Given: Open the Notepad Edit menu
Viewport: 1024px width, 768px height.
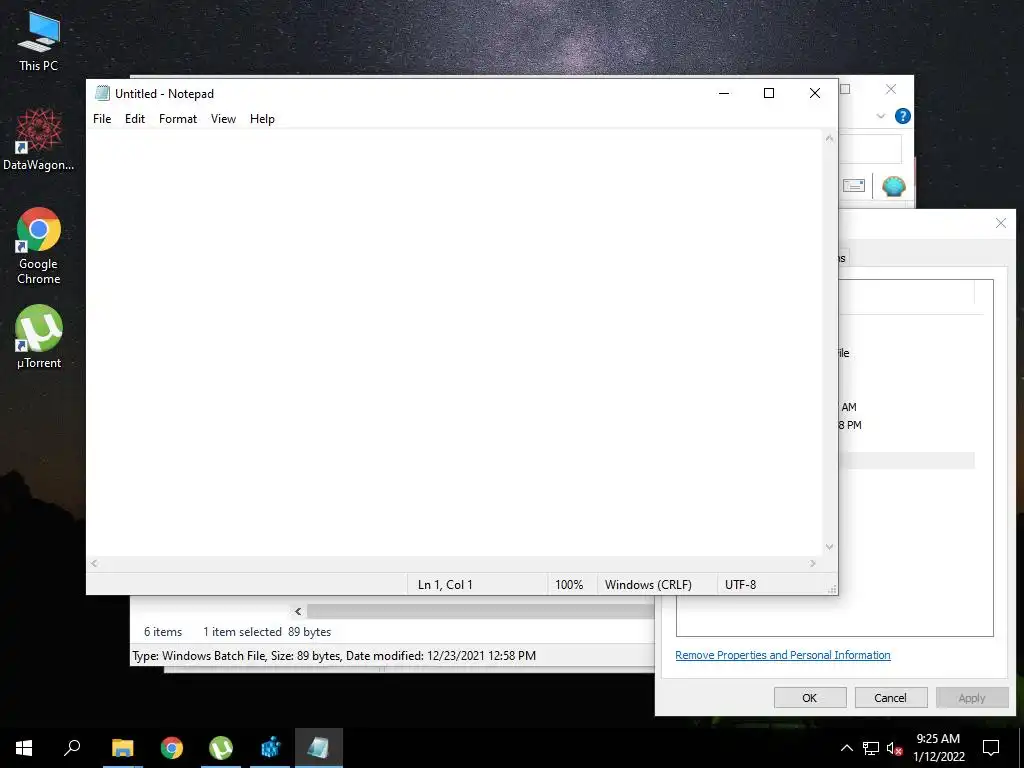Looking at the screenshot, I should [135, 119].
